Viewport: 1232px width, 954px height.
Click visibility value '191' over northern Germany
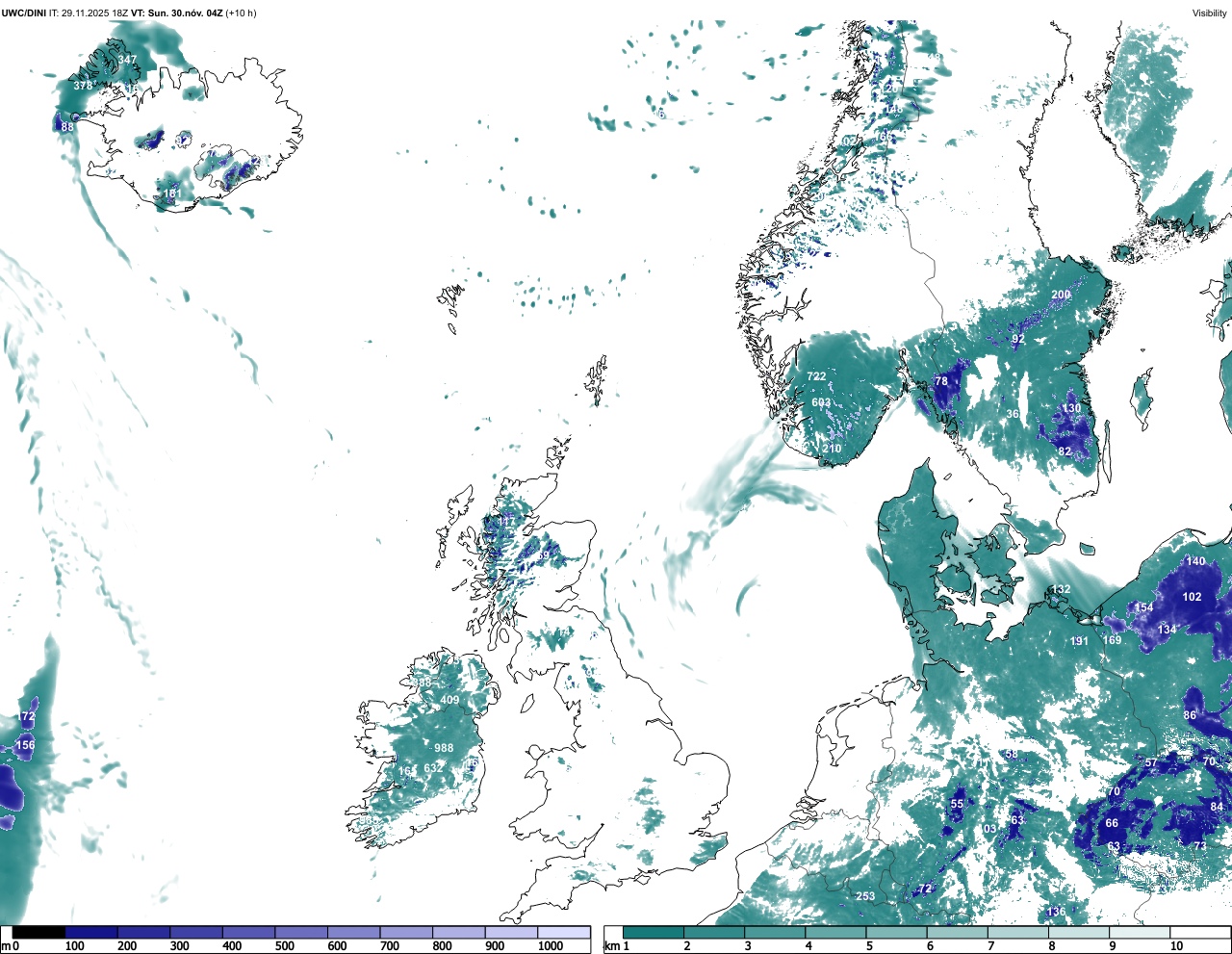tap(1080, 641)
